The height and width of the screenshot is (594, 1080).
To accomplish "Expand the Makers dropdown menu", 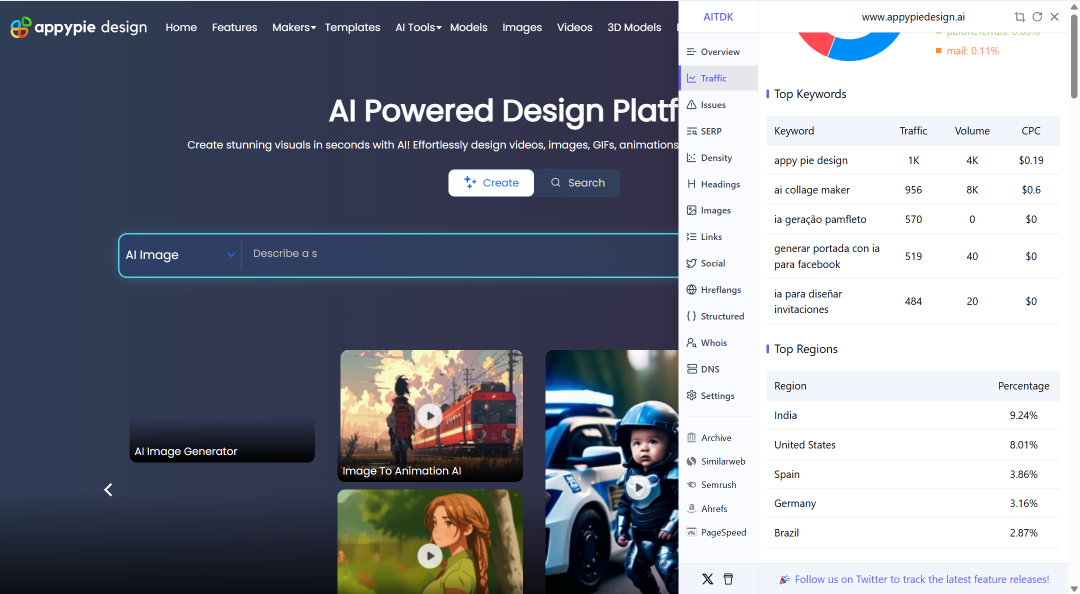I will pos(293,28).
